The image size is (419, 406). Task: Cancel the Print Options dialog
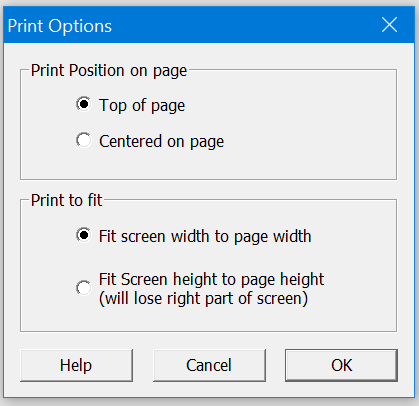tap(209, 365)
